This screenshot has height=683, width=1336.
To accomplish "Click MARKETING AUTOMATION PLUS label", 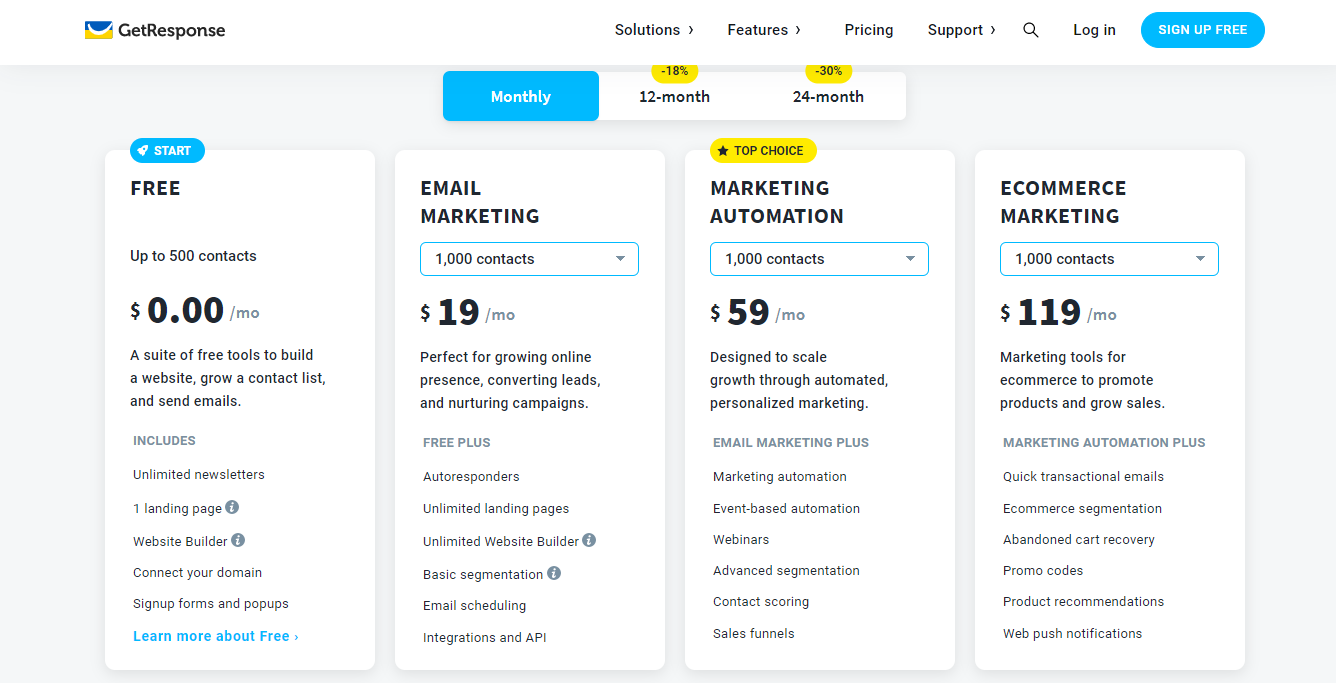I will click(x=1104, y=442).
